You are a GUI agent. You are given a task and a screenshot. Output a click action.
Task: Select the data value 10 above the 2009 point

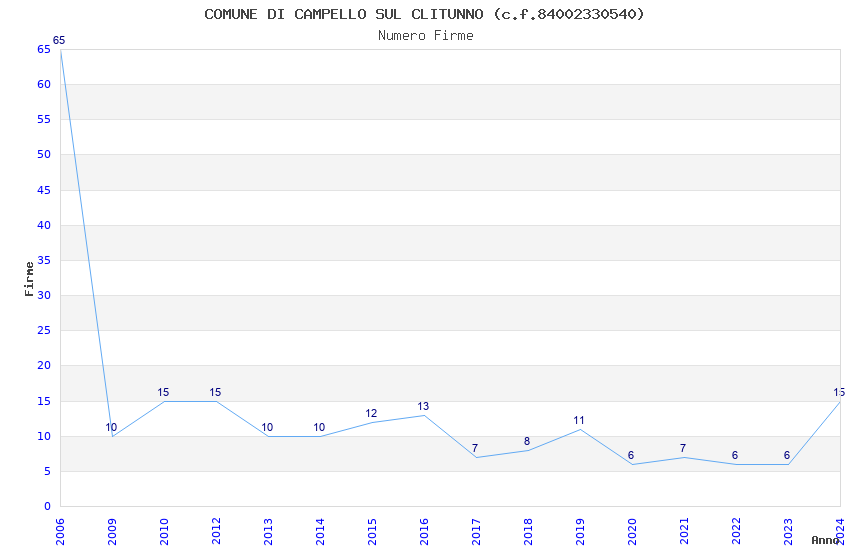point(111,427)
